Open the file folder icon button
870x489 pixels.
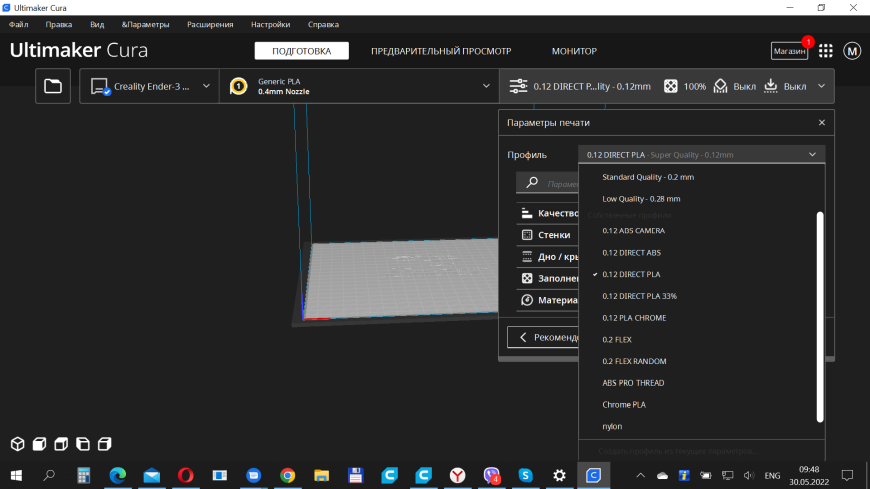[x=53, y=86]
